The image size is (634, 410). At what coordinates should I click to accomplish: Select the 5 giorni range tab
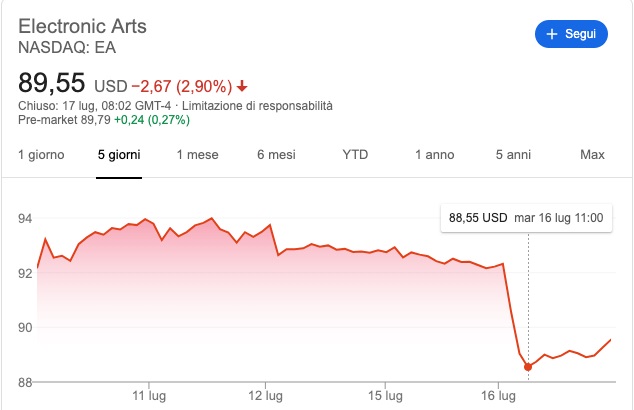(x=119, y=155)
